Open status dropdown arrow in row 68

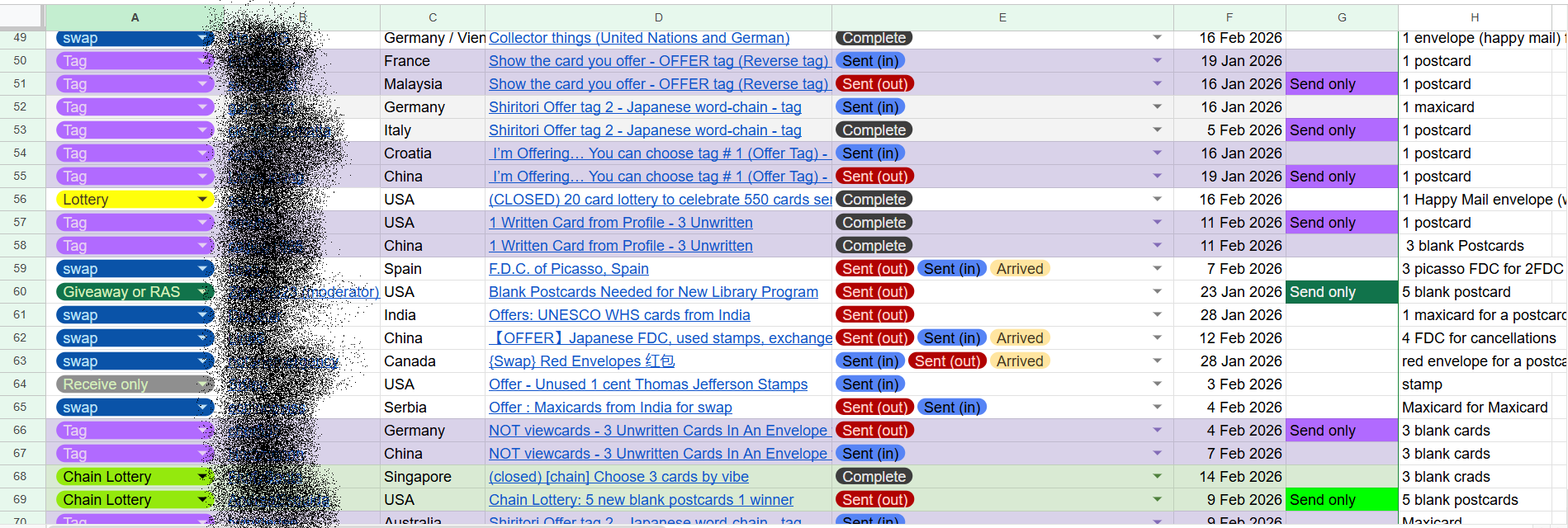1157,477
